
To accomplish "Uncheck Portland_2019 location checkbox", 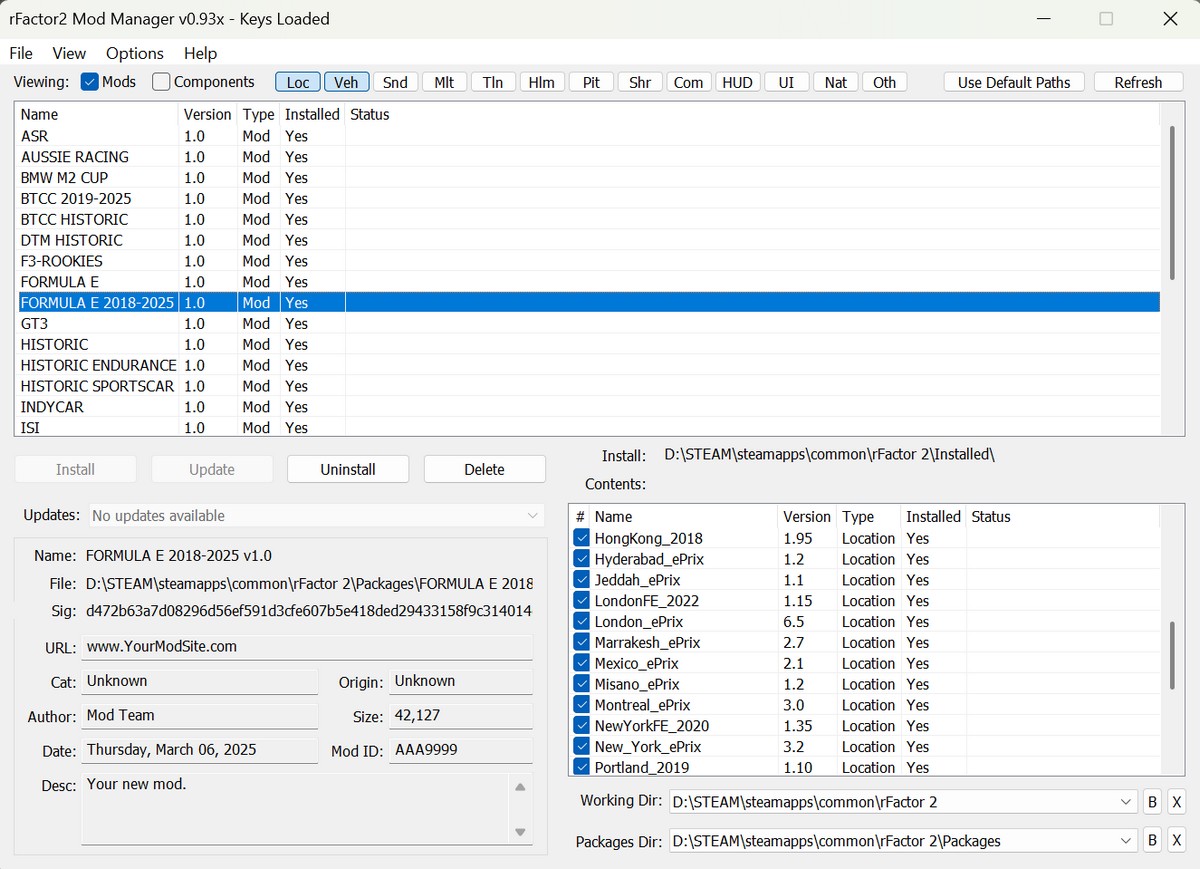I will (x=582, y=767).
